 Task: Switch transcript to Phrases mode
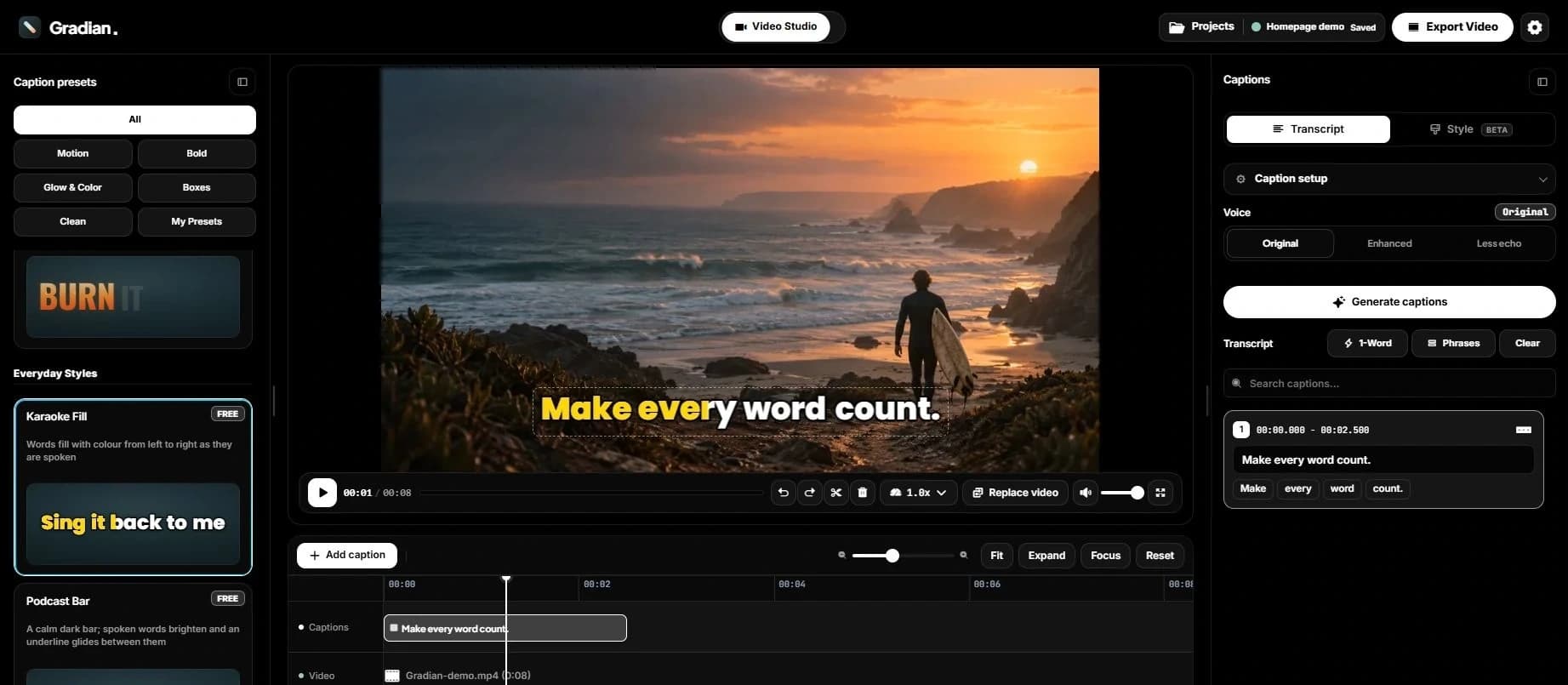pyautogui.click(x=1453, y=343)
